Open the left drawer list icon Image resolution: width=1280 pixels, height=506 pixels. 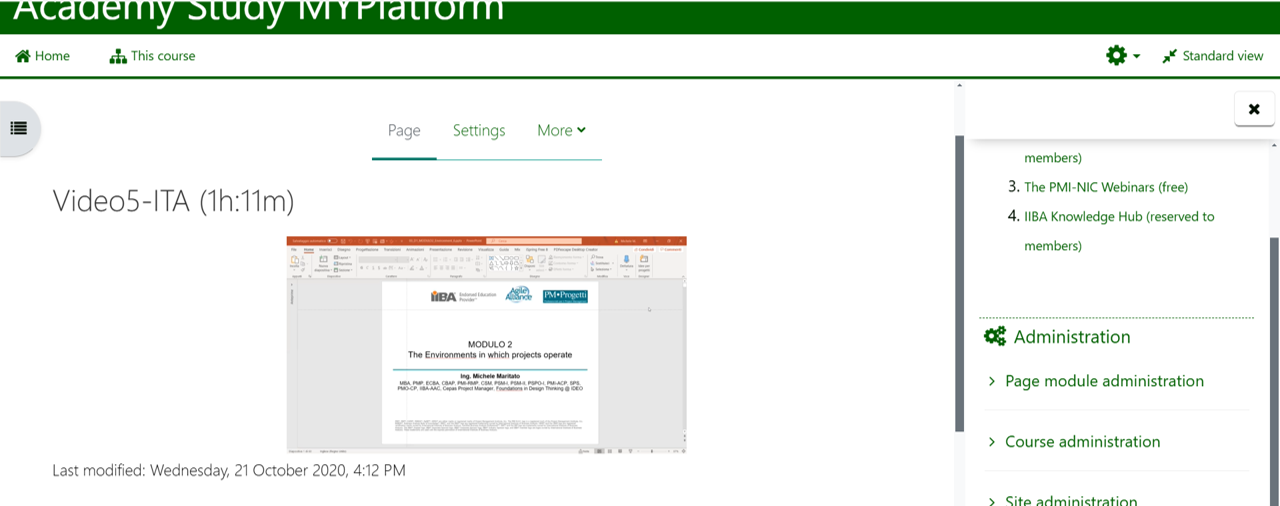tap(18, 128)
